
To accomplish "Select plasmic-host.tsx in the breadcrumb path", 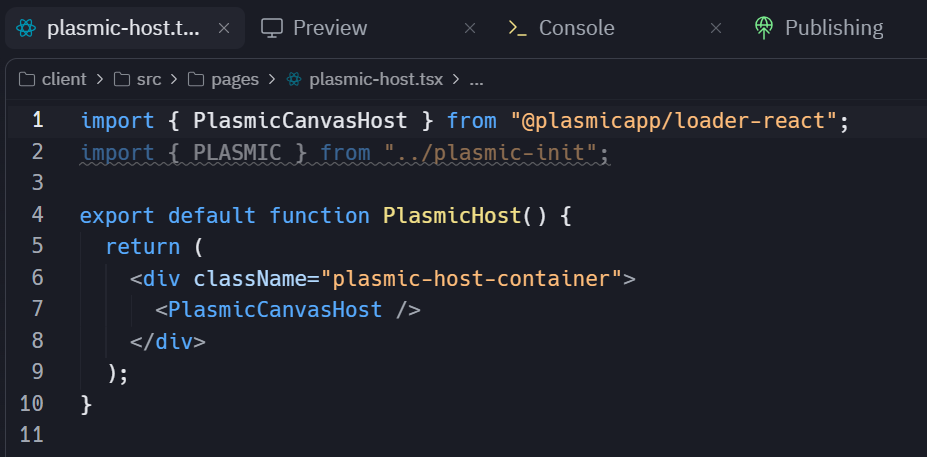I will click(377, 79).
